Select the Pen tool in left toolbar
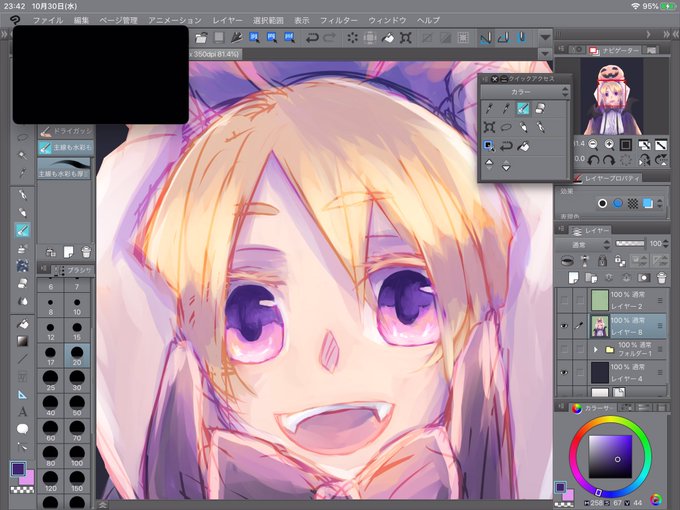 [x=23, y=194]
